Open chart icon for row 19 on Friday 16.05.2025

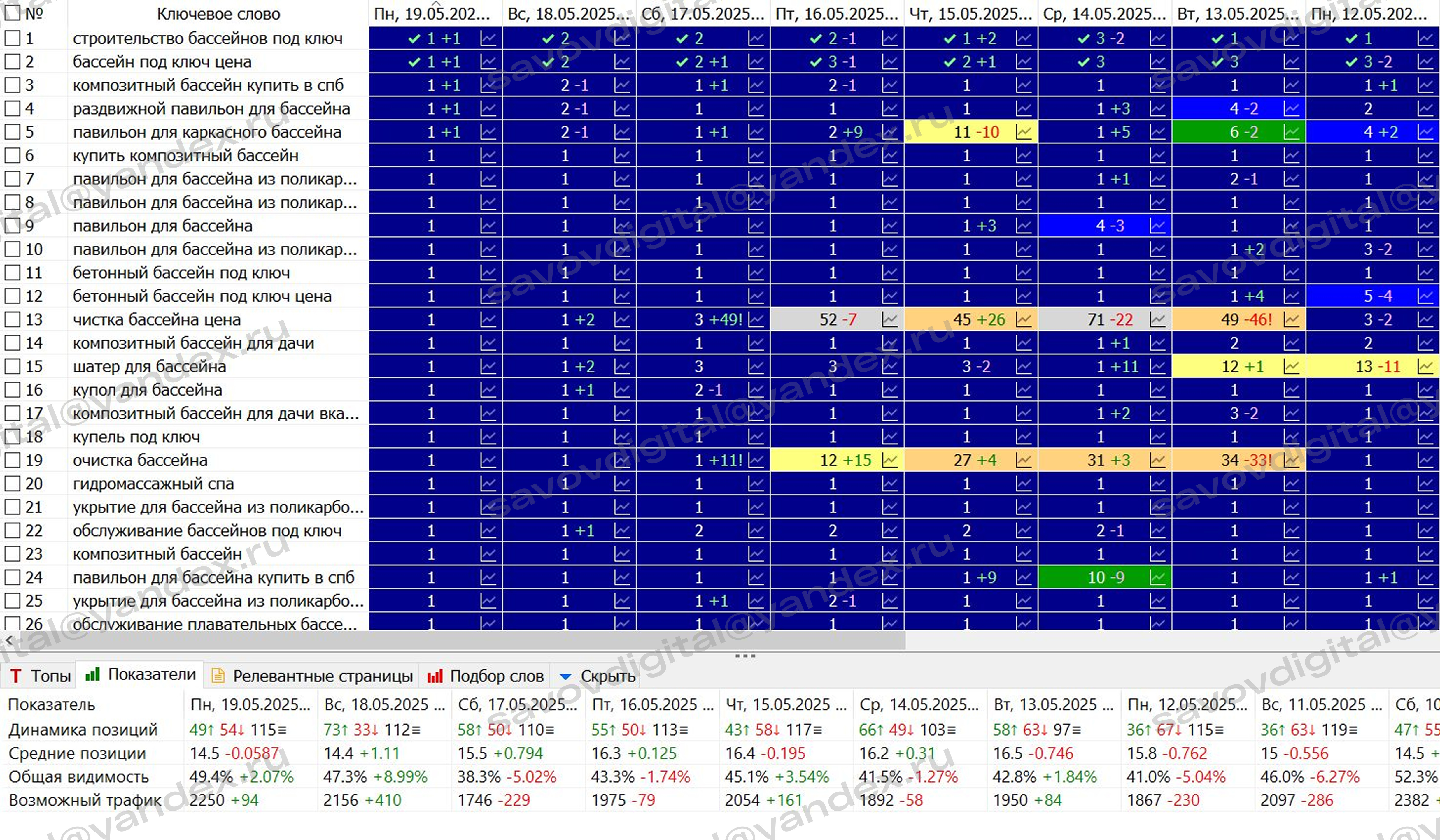890,460
